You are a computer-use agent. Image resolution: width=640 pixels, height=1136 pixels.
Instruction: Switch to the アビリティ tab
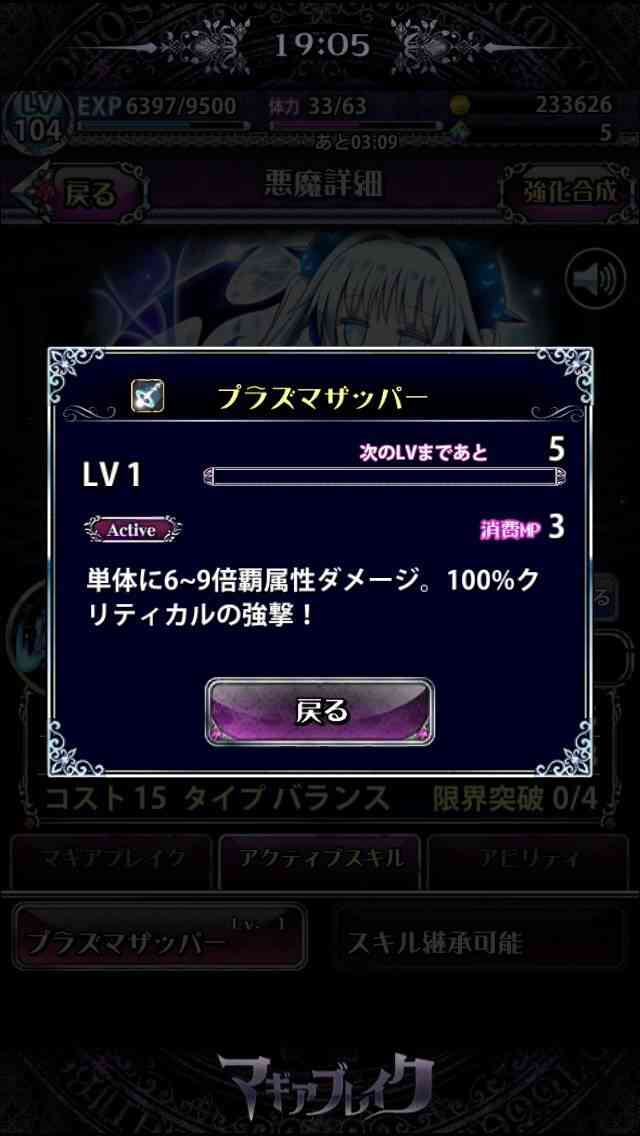(528, 860)
